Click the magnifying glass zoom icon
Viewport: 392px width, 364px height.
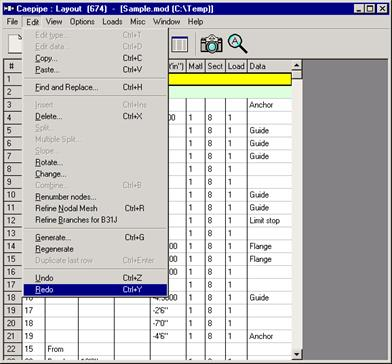click(x=237, y=44)
